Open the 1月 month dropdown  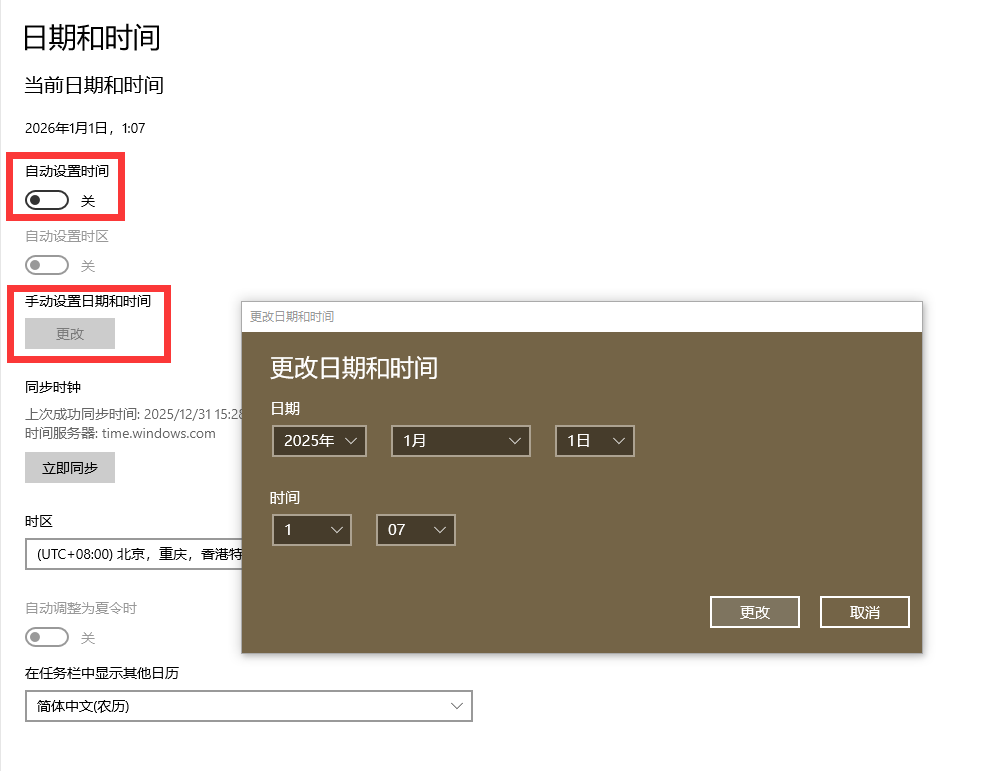[460, 441]
